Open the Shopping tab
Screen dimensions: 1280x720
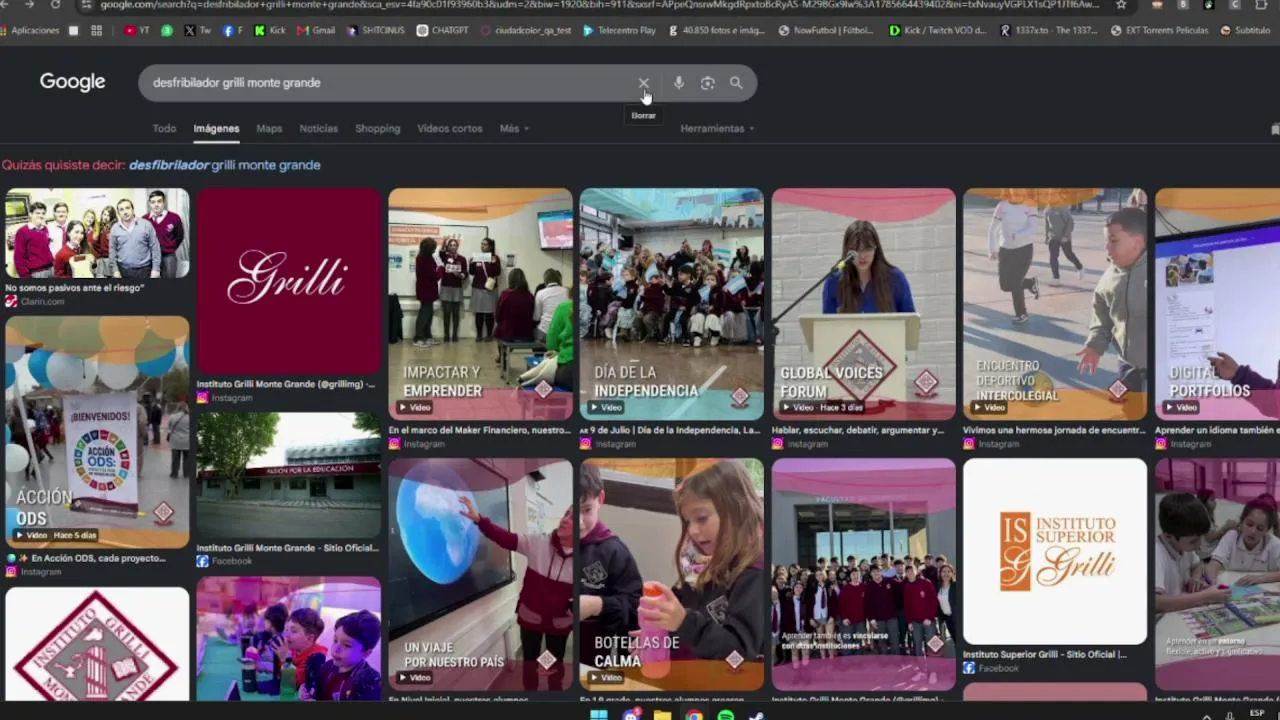coord(377,128)
